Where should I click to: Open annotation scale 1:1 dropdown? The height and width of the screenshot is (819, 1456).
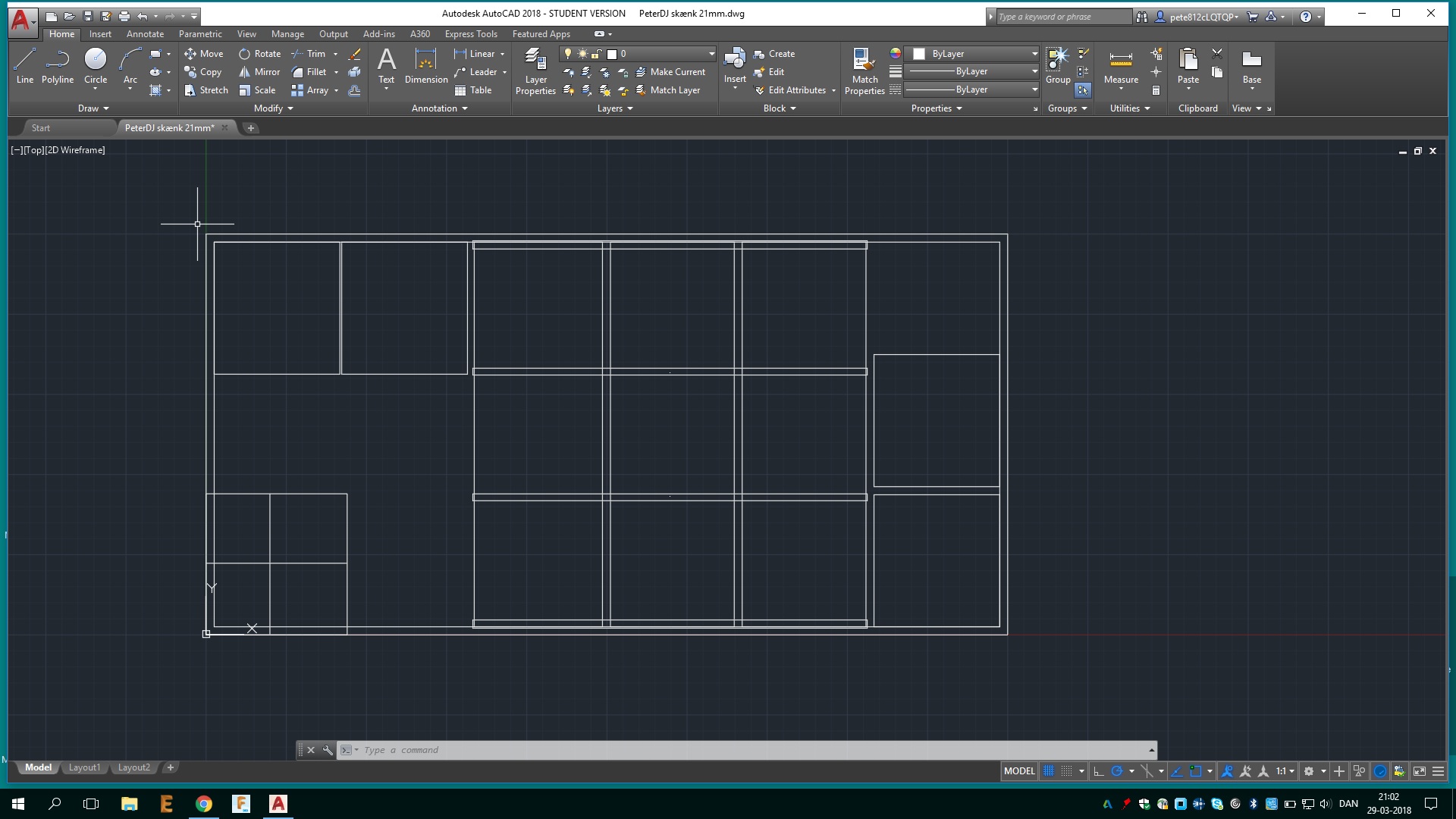[1285, 771]
